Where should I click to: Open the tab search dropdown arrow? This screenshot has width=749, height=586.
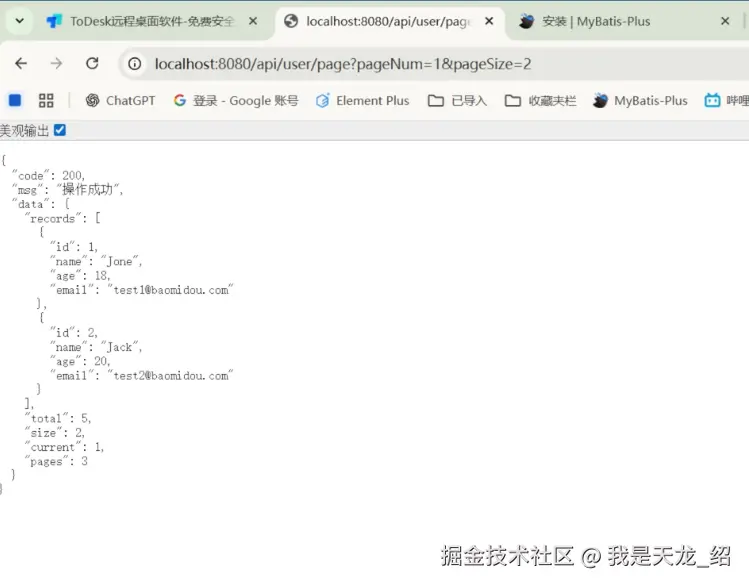coord(19,21)
